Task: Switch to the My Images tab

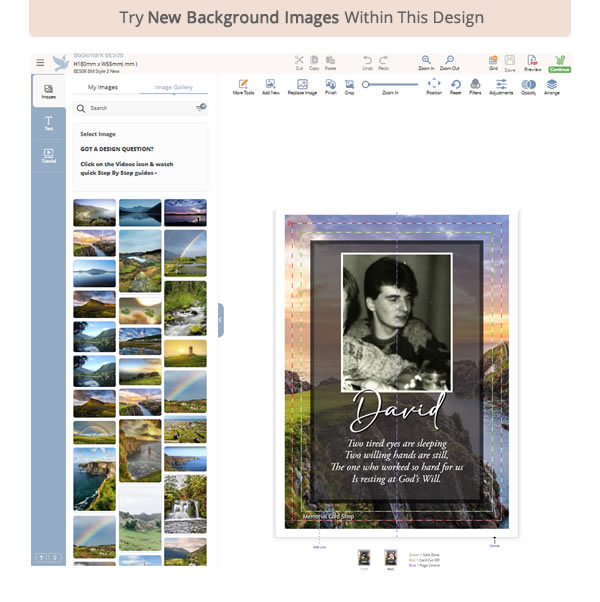Action: (104, 87)
